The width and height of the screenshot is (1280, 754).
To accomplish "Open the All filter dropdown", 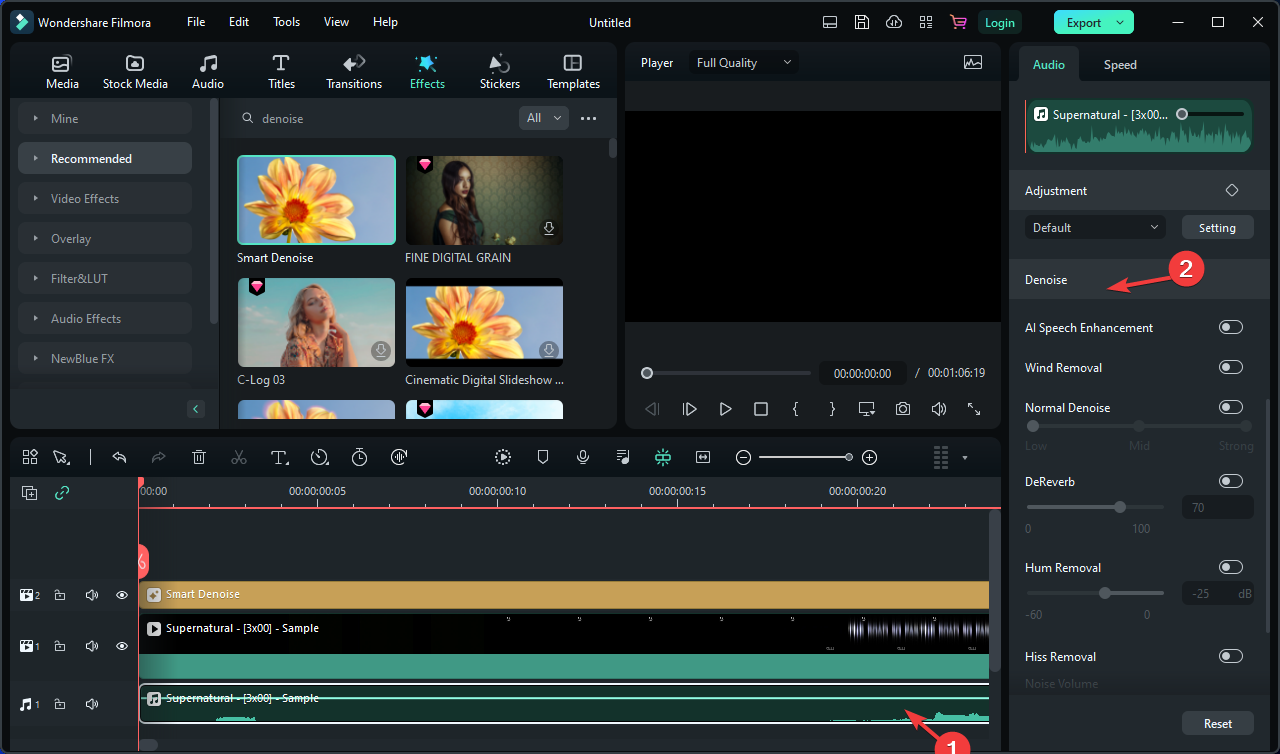I will [x=544, y=118].
